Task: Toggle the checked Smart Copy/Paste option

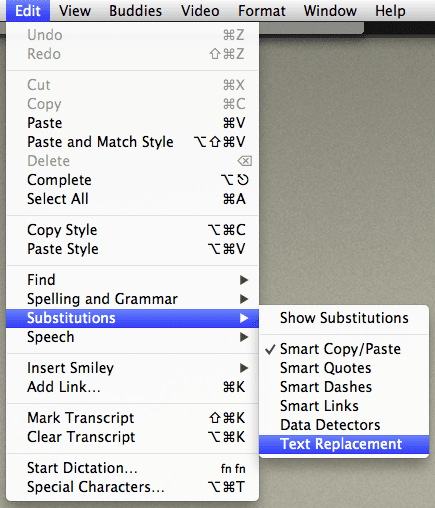Action: (x=344, y=349)
